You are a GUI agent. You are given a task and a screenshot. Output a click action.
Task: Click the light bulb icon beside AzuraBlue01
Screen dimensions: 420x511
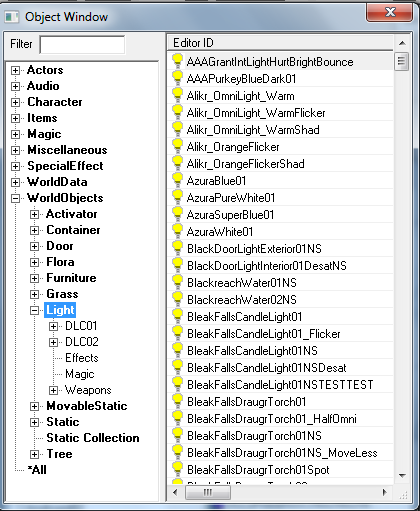tap(177, 180)
